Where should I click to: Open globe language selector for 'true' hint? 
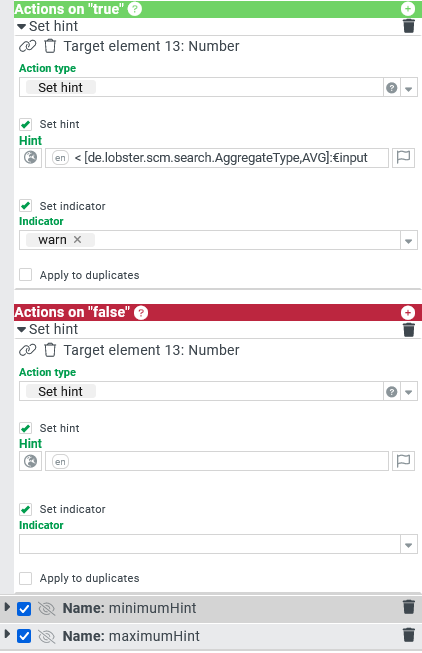(30, 158)
